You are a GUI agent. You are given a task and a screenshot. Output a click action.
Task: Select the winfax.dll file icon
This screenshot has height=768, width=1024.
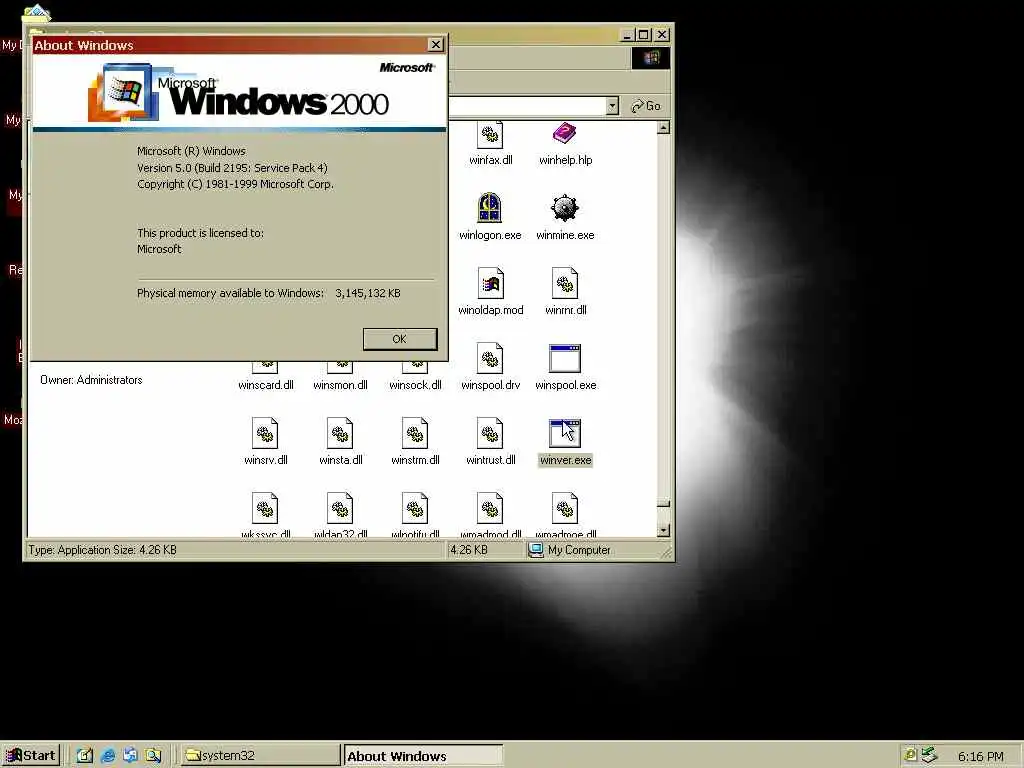490,135
